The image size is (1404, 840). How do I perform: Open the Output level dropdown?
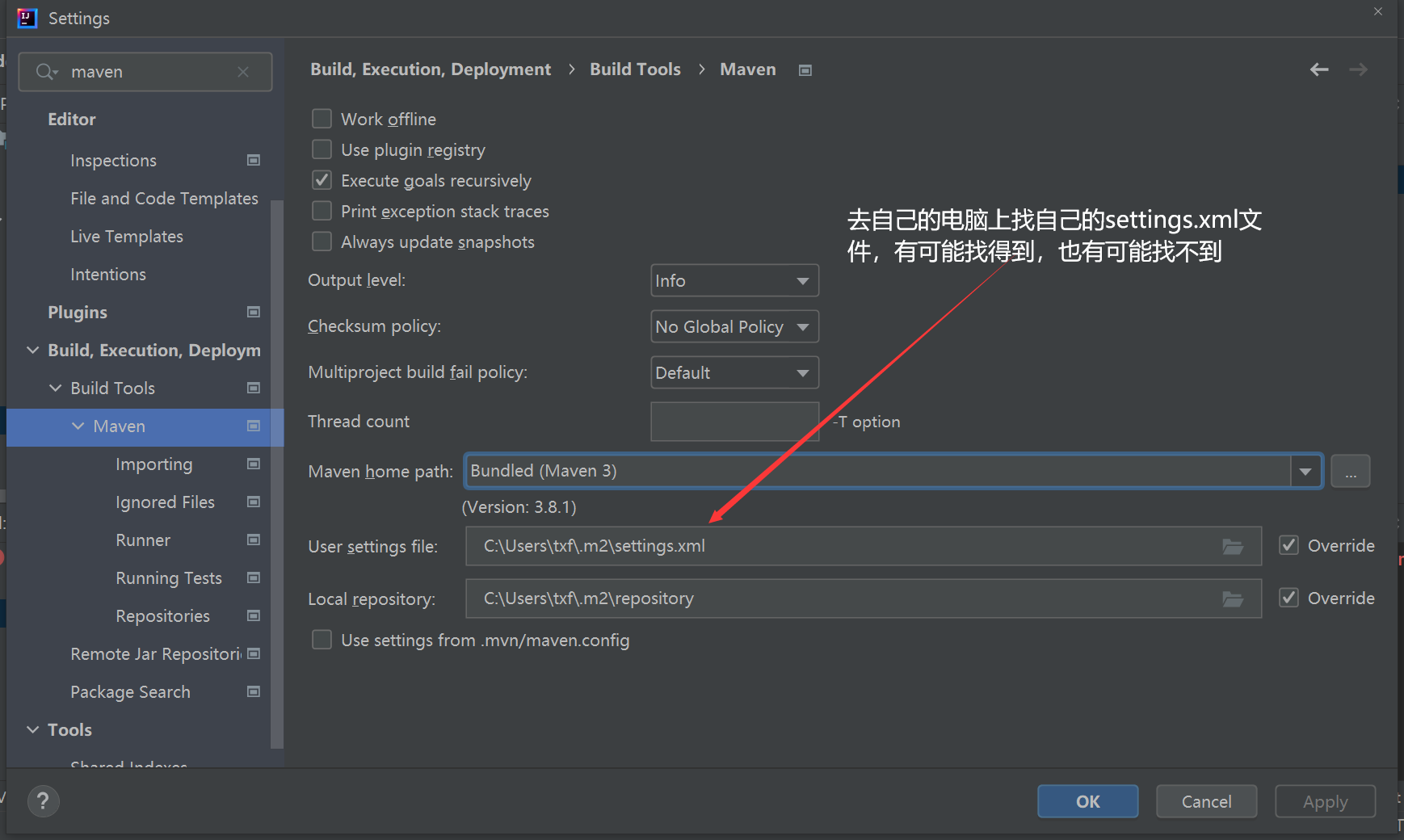[734, 280]
